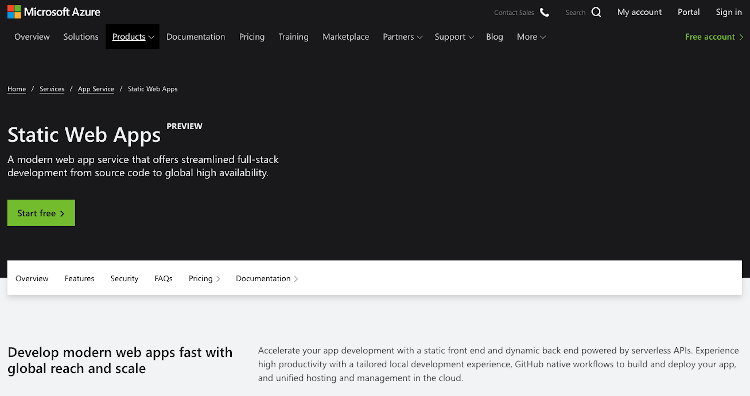The image size is (750, 396).
Task: Open the top navigation Pricing item
Action: (x=252, y=37)
